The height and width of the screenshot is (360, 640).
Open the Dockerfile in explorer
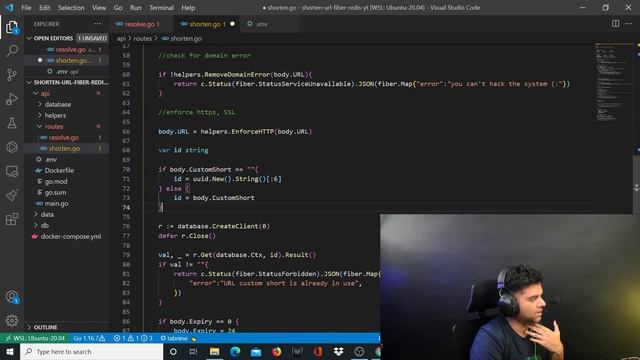pyautogui.click(x=67, y=171)
